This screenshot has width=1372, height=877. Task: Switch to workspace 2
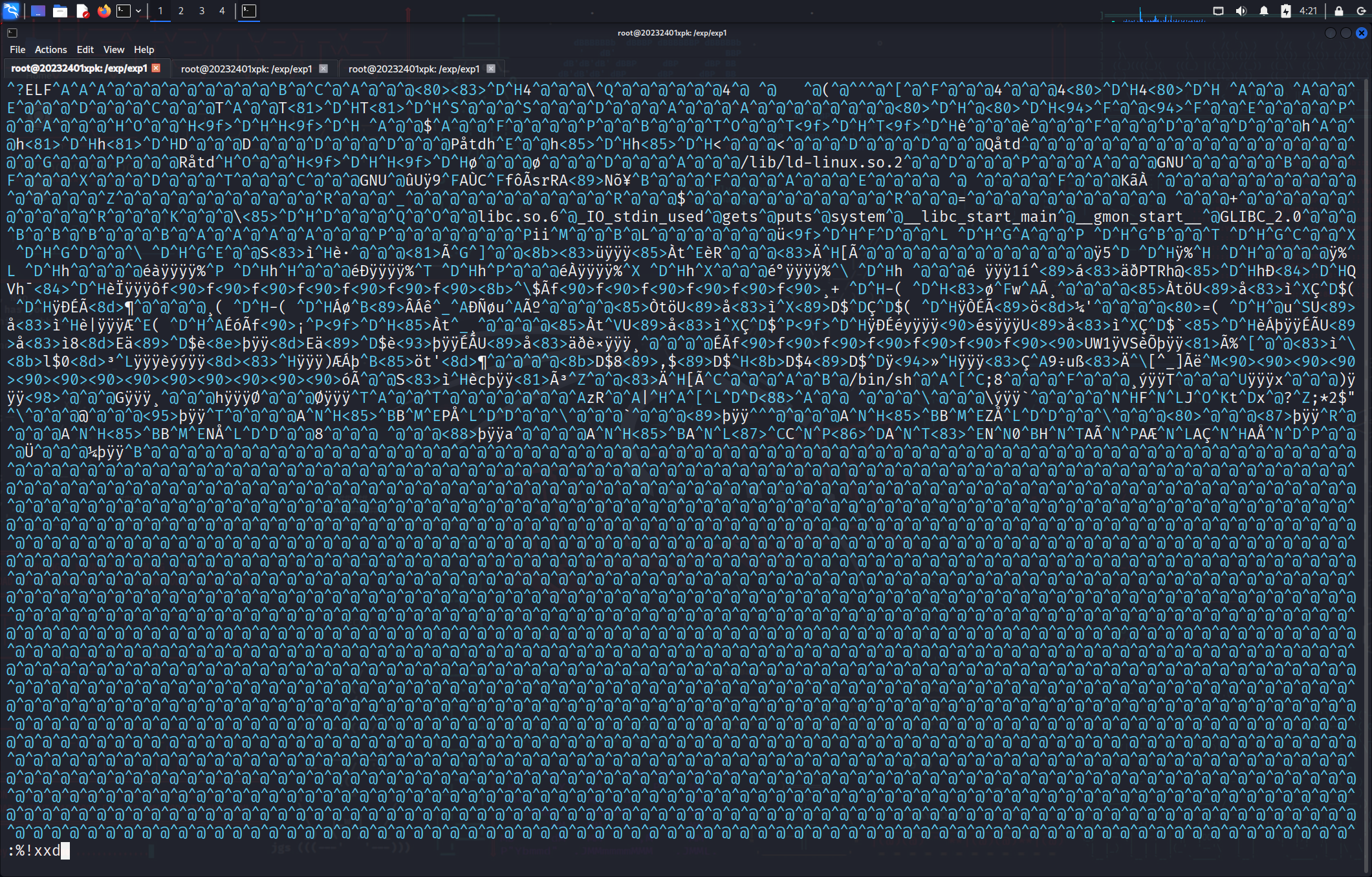pyautogui.click(x=181, y=11)
